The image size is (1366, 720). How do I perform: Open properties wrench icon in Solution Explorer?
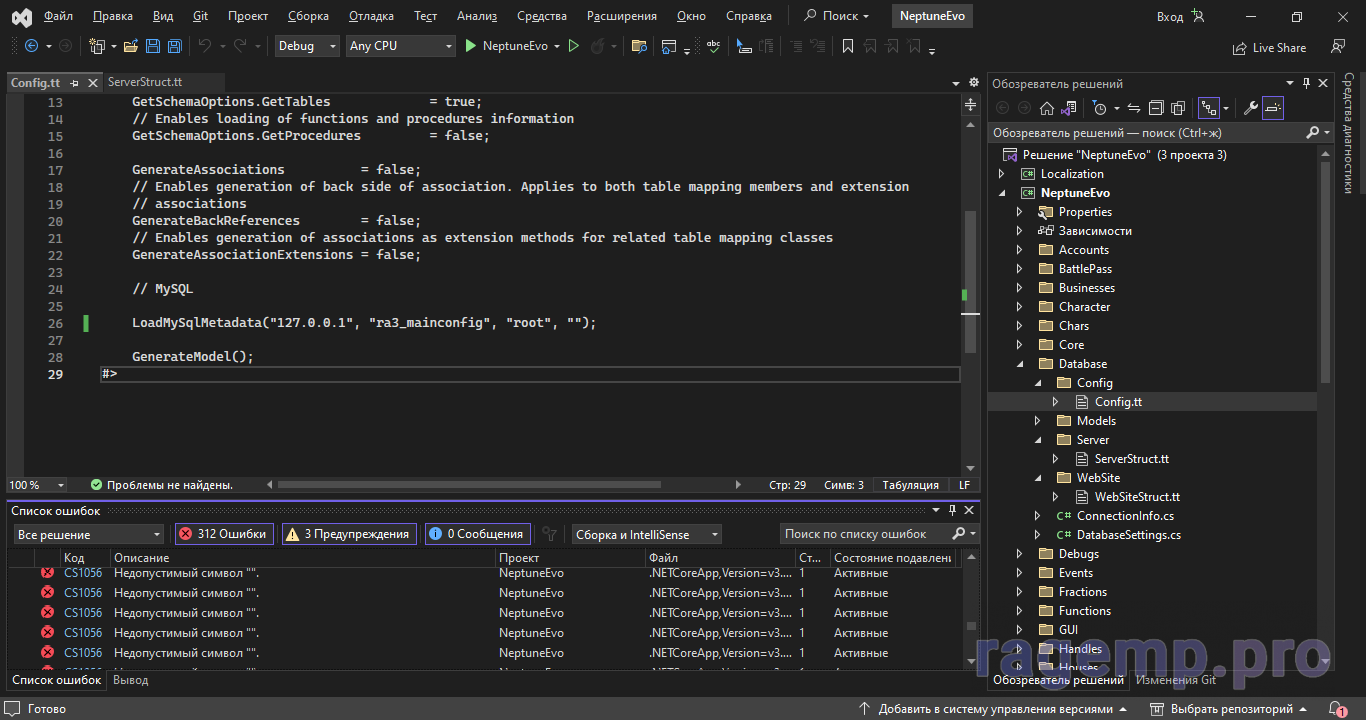[1250, 108]
